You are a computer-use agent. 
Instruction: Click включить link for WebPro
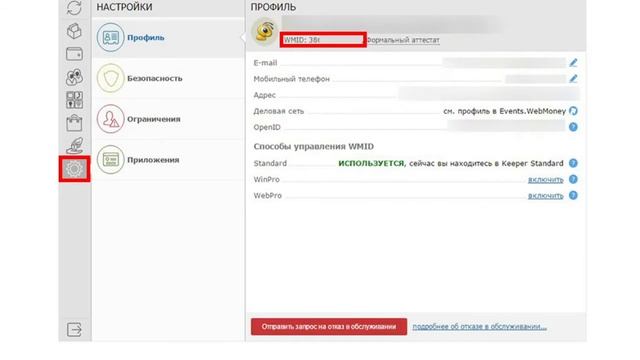pyautogui.click(x=545, y=196)
